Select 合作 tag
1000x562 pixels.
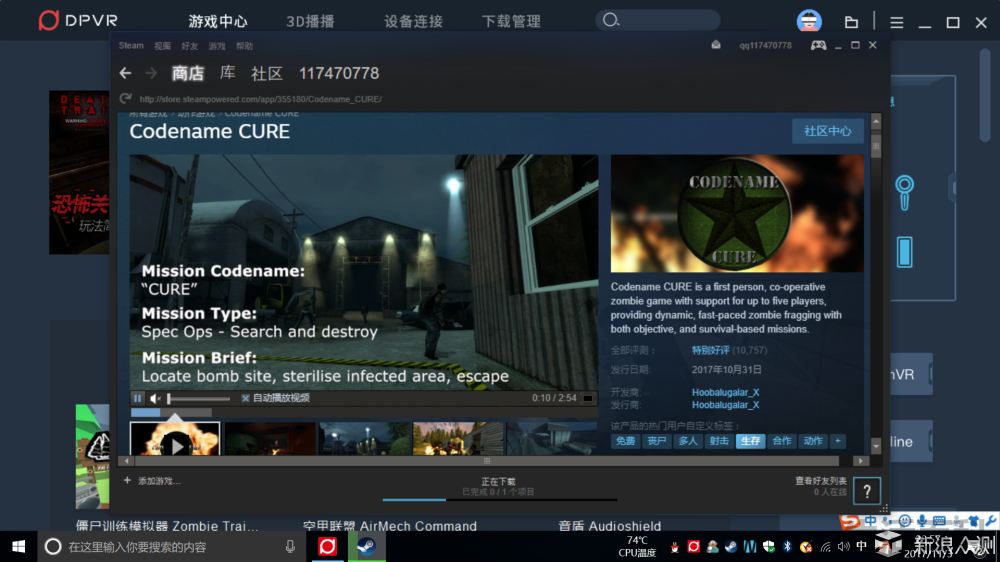click(781, 441)
